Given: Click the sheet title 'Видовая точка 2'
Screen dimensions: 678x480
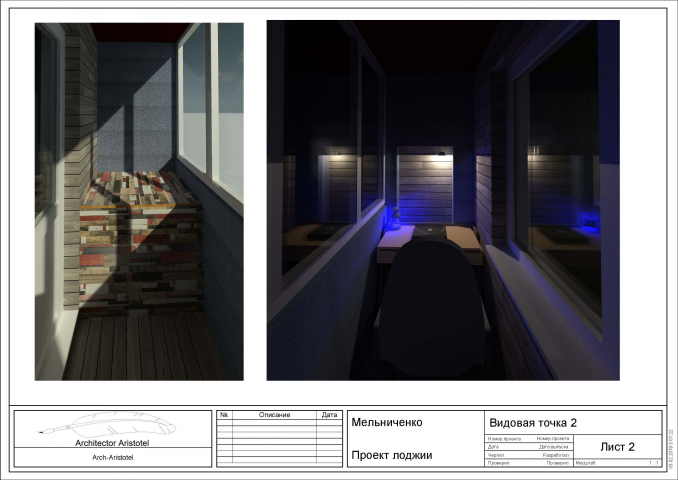Looking at the screenshot, I should pyautogui.click(x=533, y=422).
